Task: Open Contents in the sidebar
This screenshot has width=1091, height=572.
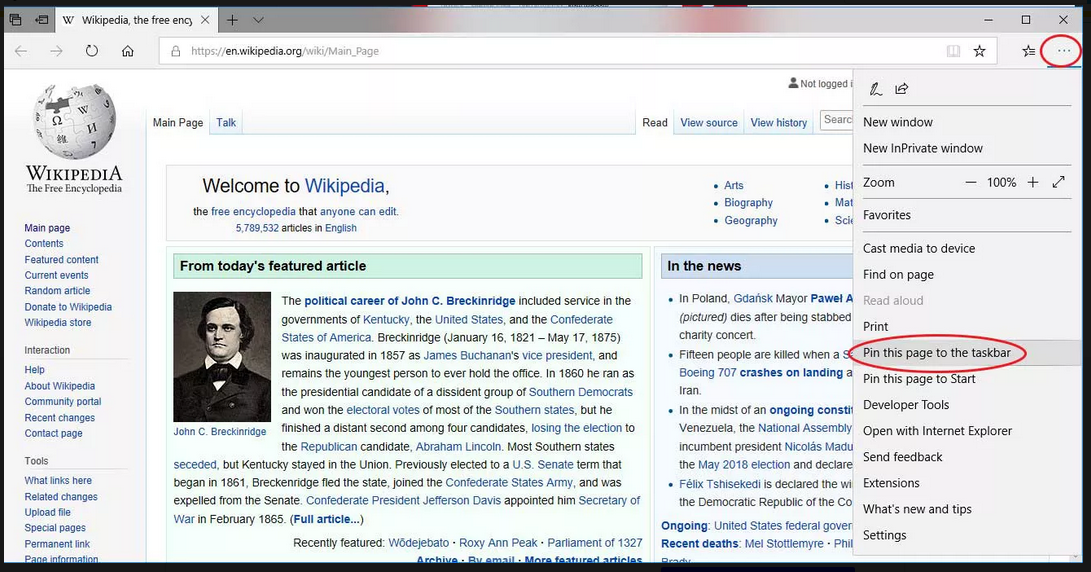Action: [44, 244]
